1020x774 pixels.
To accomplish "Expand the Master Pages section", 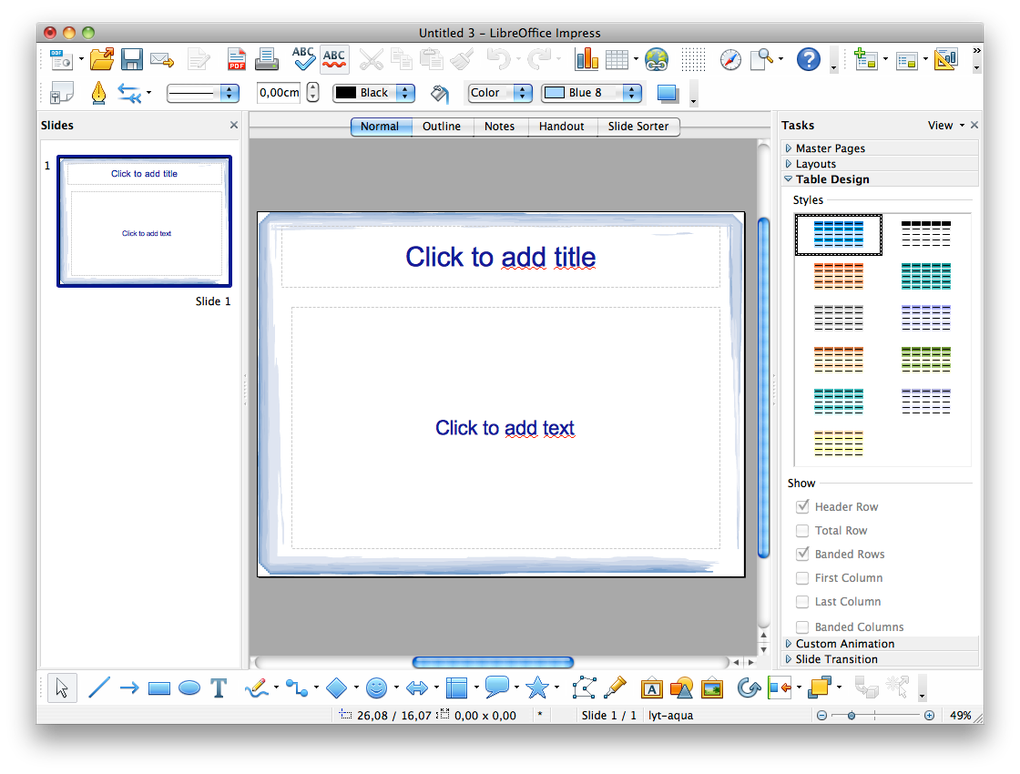I will click(x=880, y=148).
